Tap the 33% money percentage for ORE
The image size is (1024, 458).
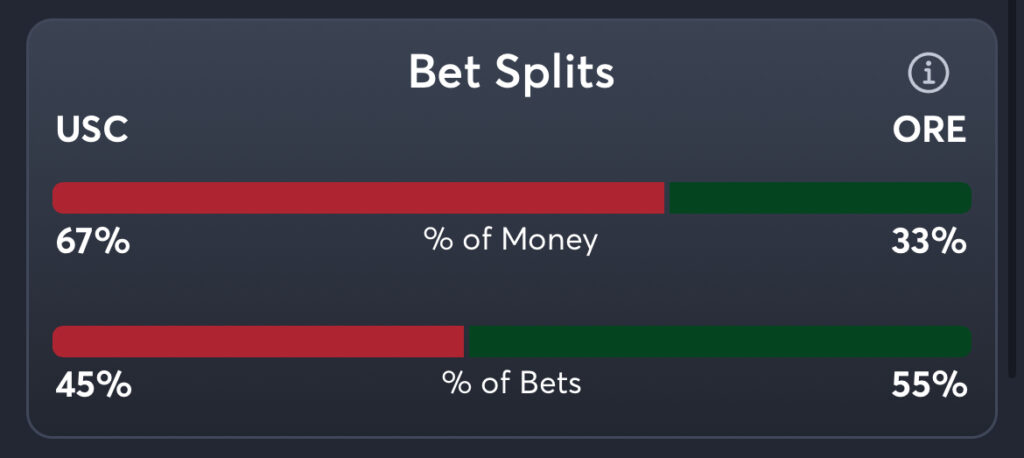pyautogui.click(x=929, y=241)
